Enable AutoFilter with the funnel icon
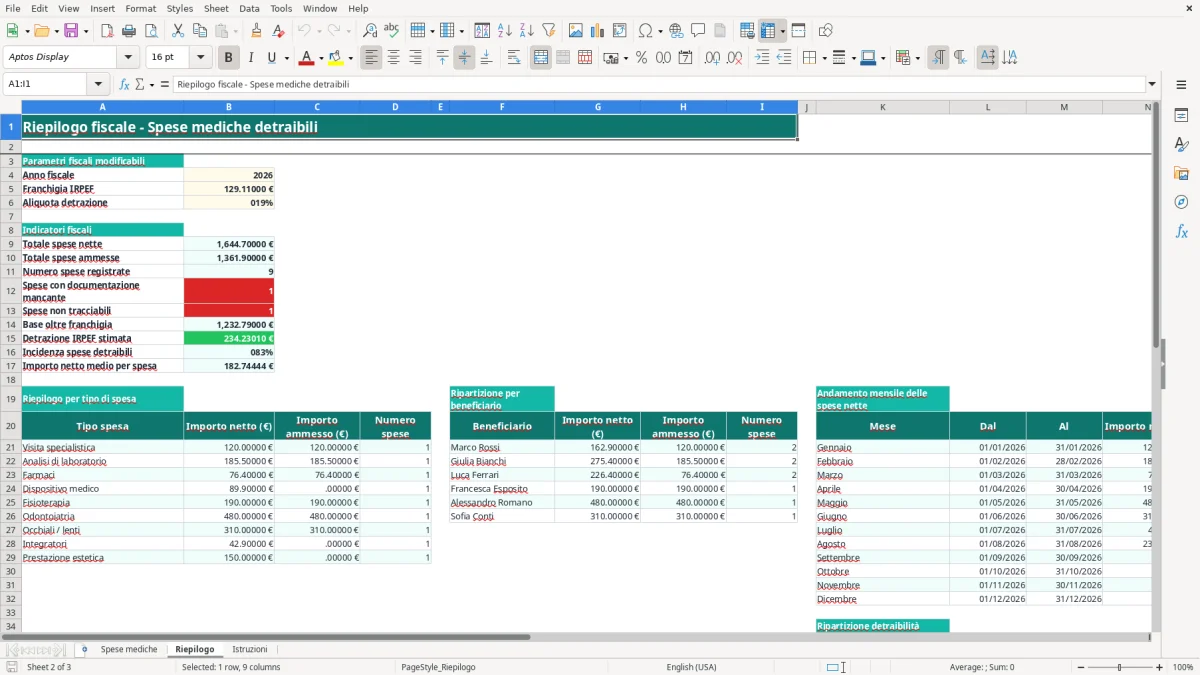Image resolution: width=1200 pixels, height=675 pixels. [549, 31]
